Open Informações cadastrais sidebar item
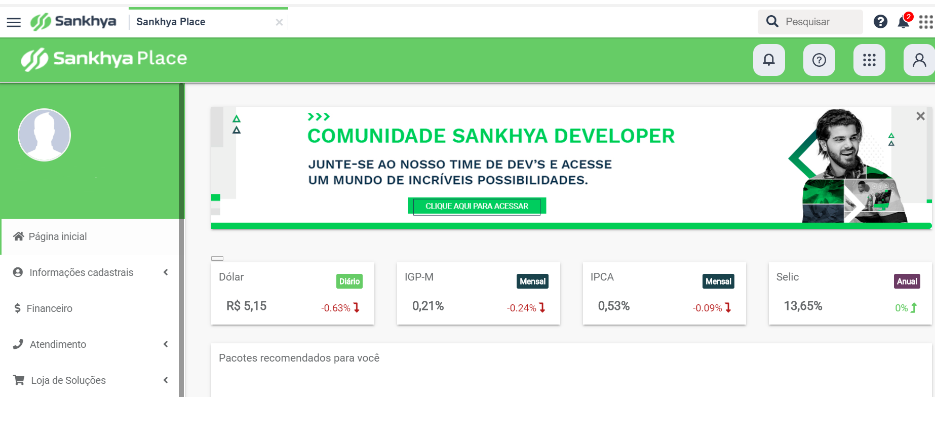Viewport: 951px width, 430px height. (90, 272)
